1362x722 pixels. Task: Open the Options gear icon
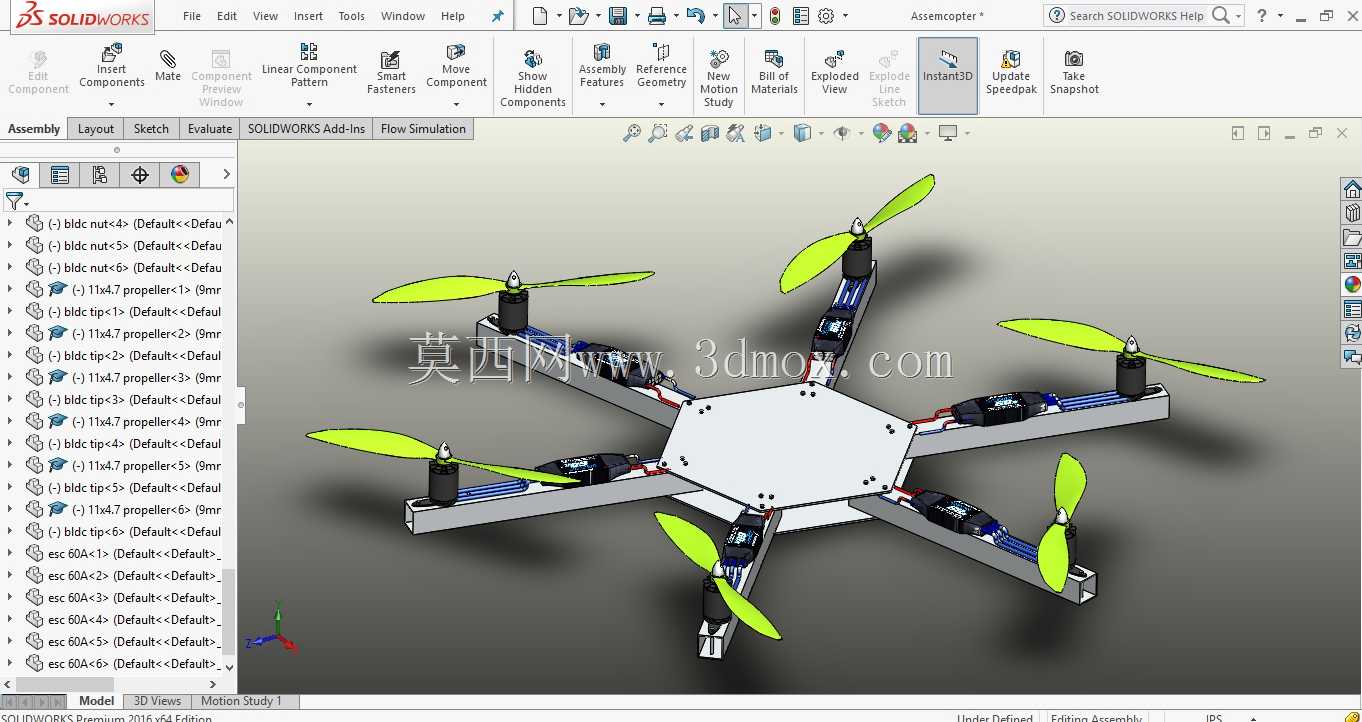(826, 16)
